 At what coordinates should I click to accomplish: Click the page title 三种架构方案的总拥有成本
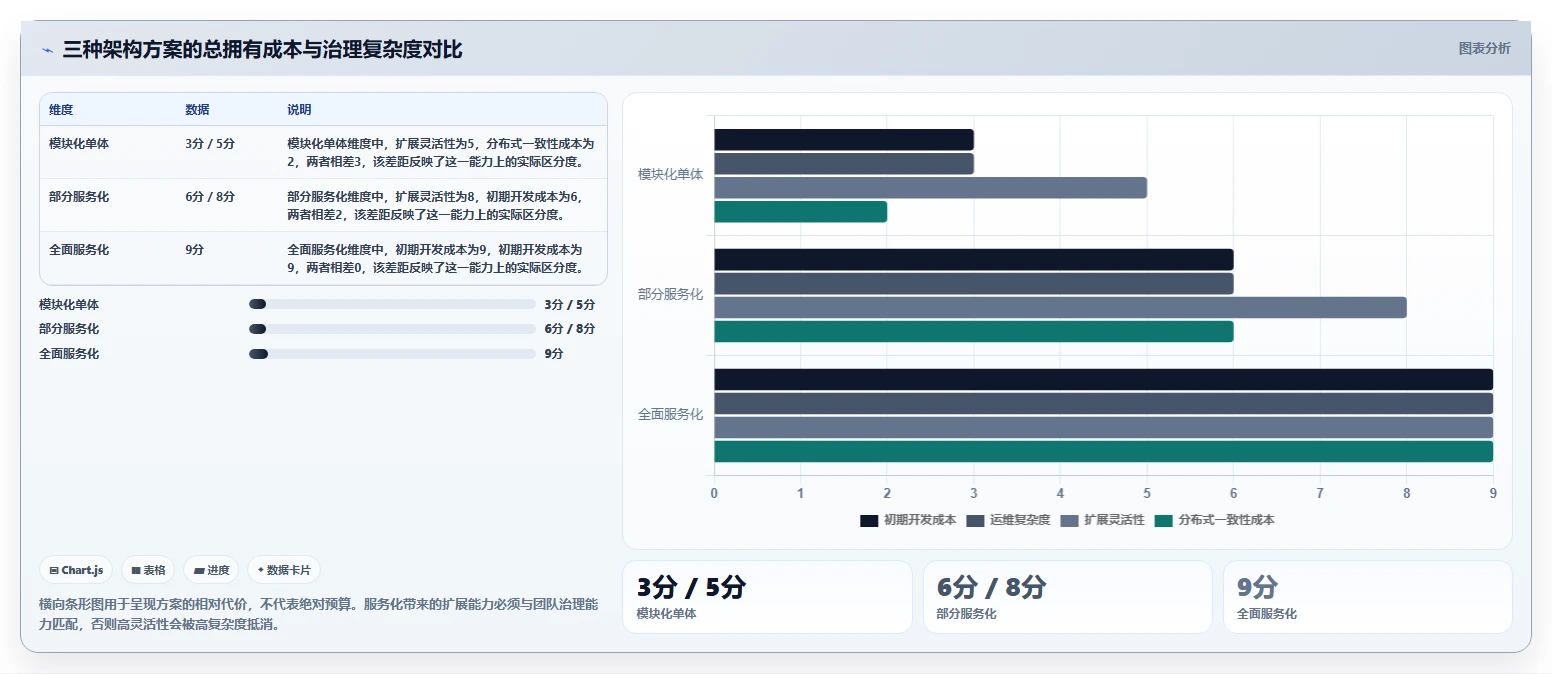pos(262,50)
